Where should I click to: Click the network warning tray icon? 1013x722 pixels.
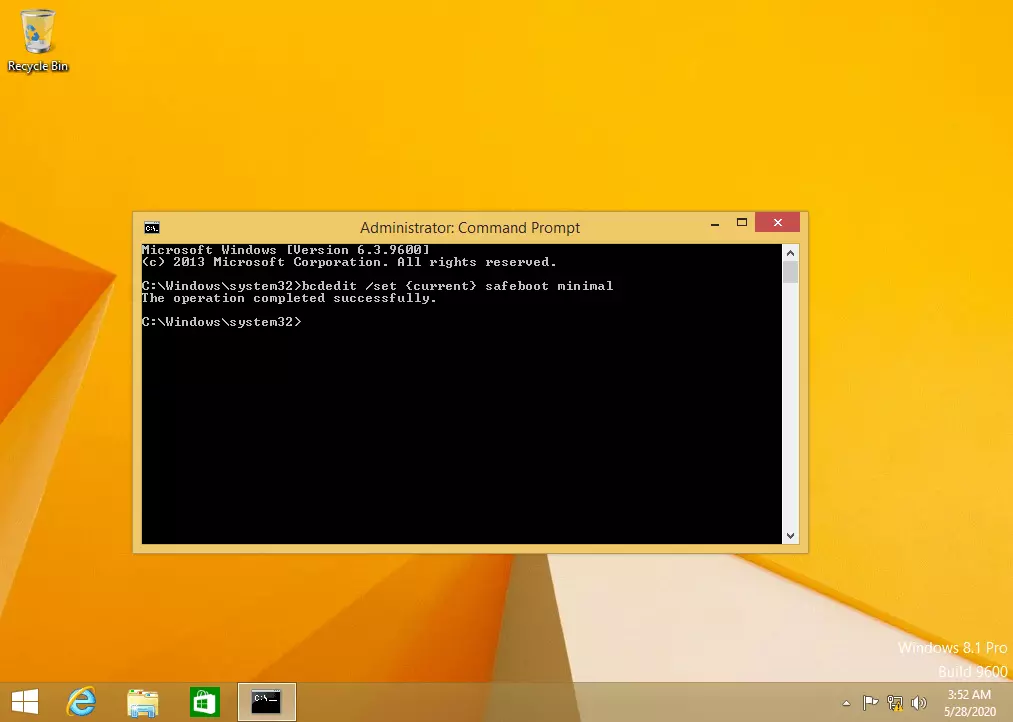894,703
